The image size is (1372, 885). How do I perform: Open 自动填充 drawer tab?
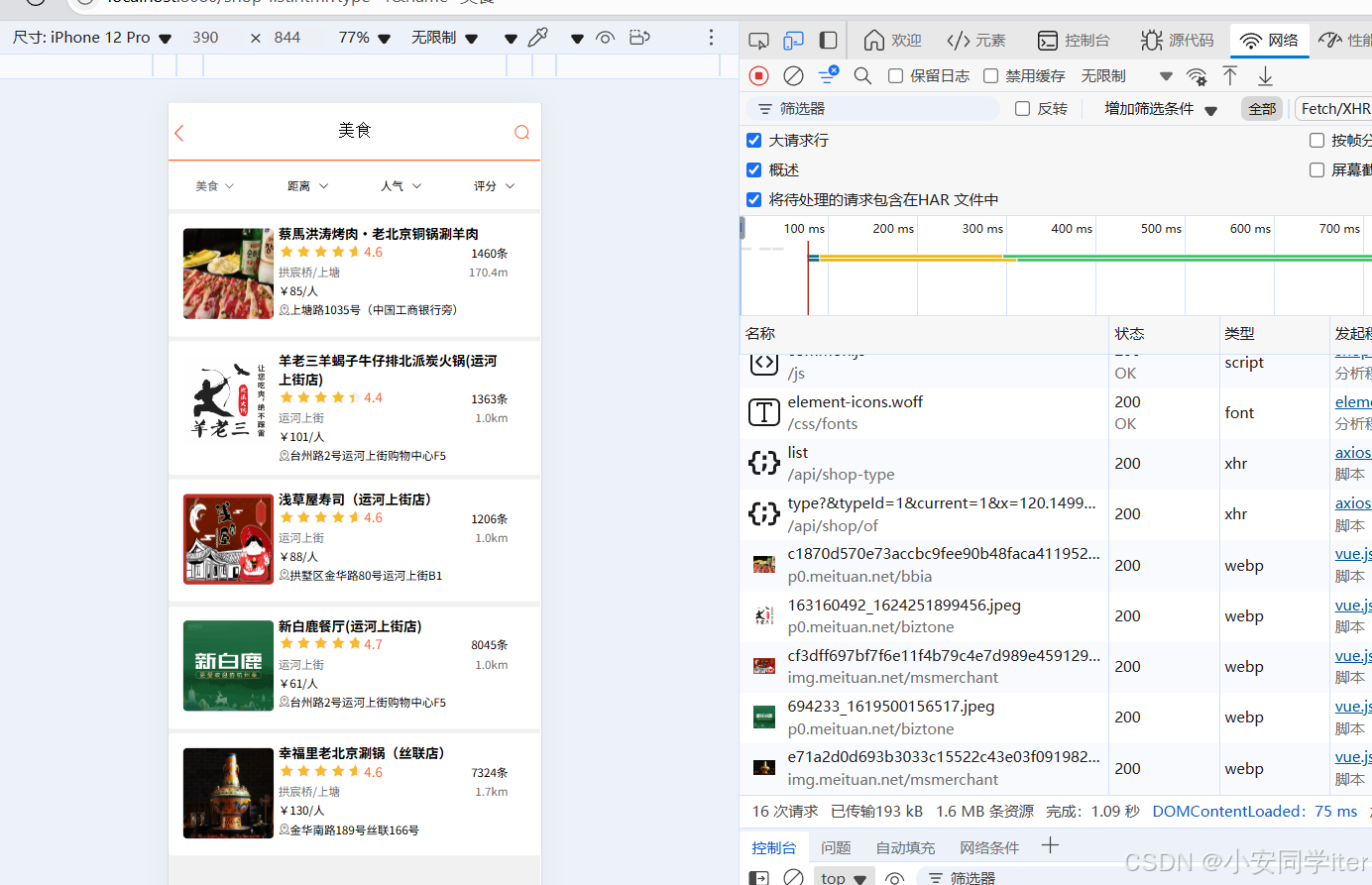[905, 847]
